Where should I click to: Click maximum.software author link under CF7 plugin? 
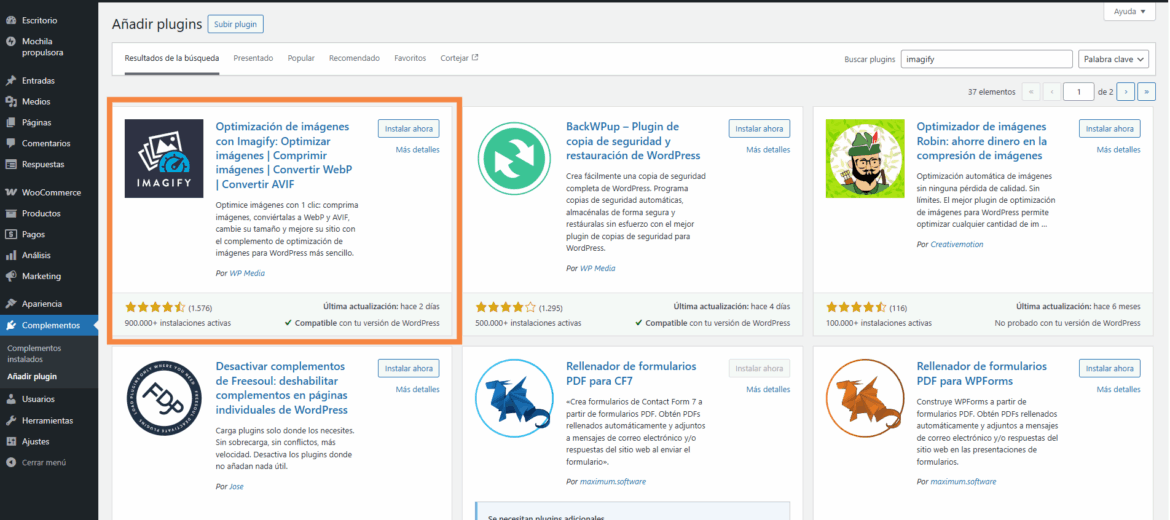pos(613,482)
